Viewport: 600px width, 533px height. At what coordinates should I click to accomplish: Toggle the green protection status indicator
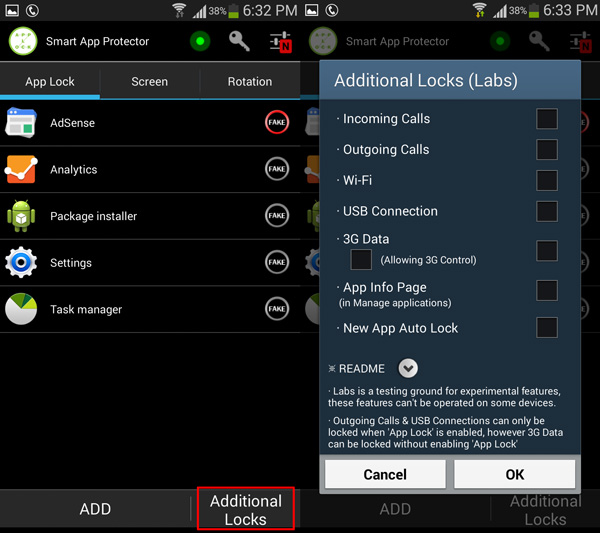point(200,41)
